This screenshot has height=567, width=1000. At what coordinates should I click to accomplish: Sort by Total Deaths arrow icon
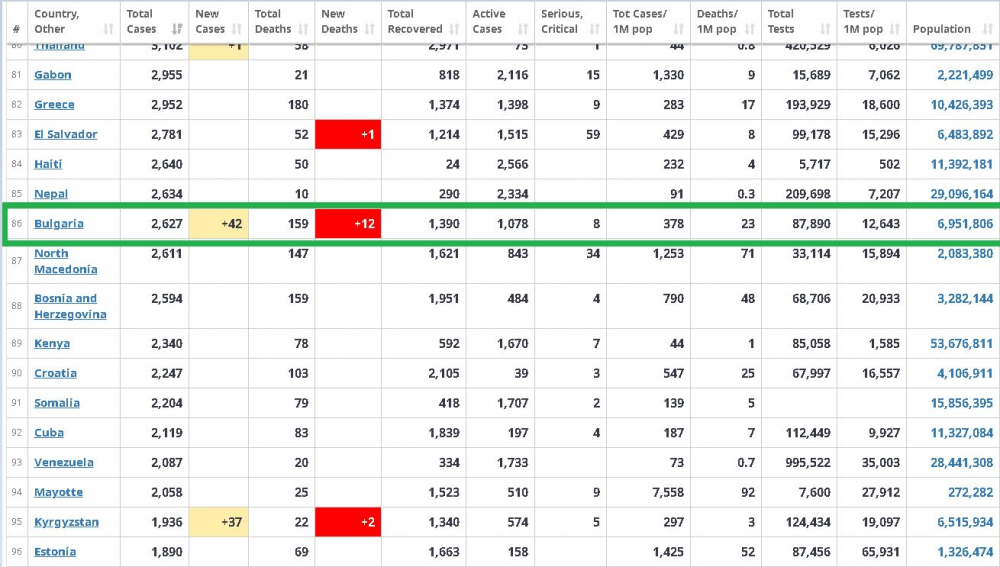pyautogui.click(x=304, y=29)
